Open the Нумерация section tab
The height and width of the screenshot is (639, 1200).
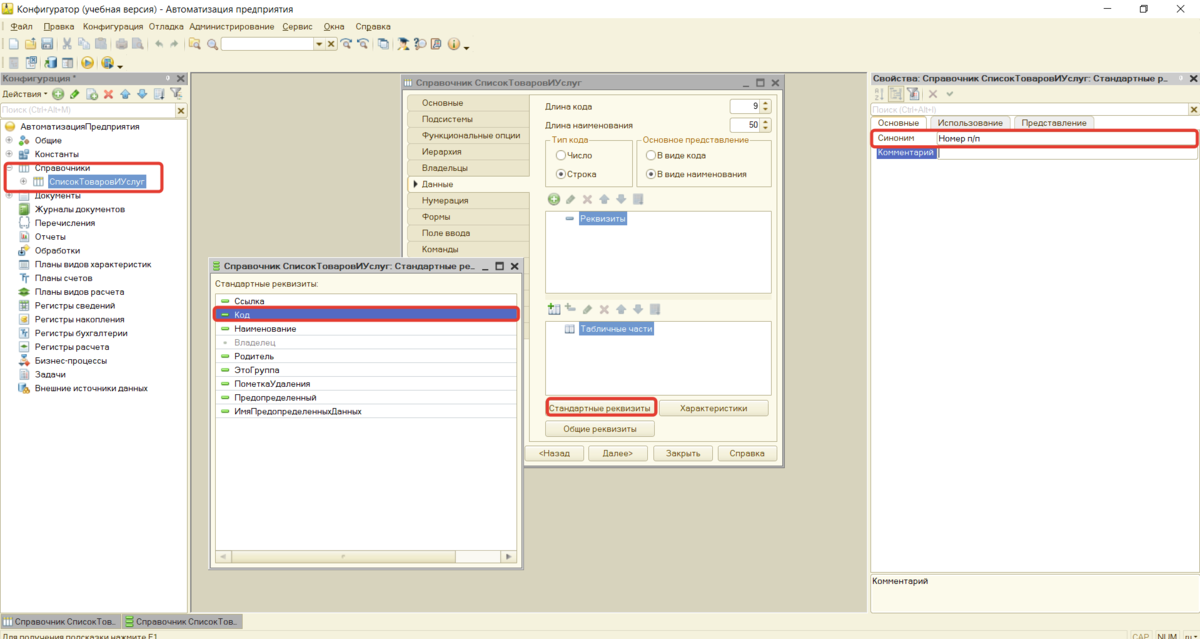point(468,201)
